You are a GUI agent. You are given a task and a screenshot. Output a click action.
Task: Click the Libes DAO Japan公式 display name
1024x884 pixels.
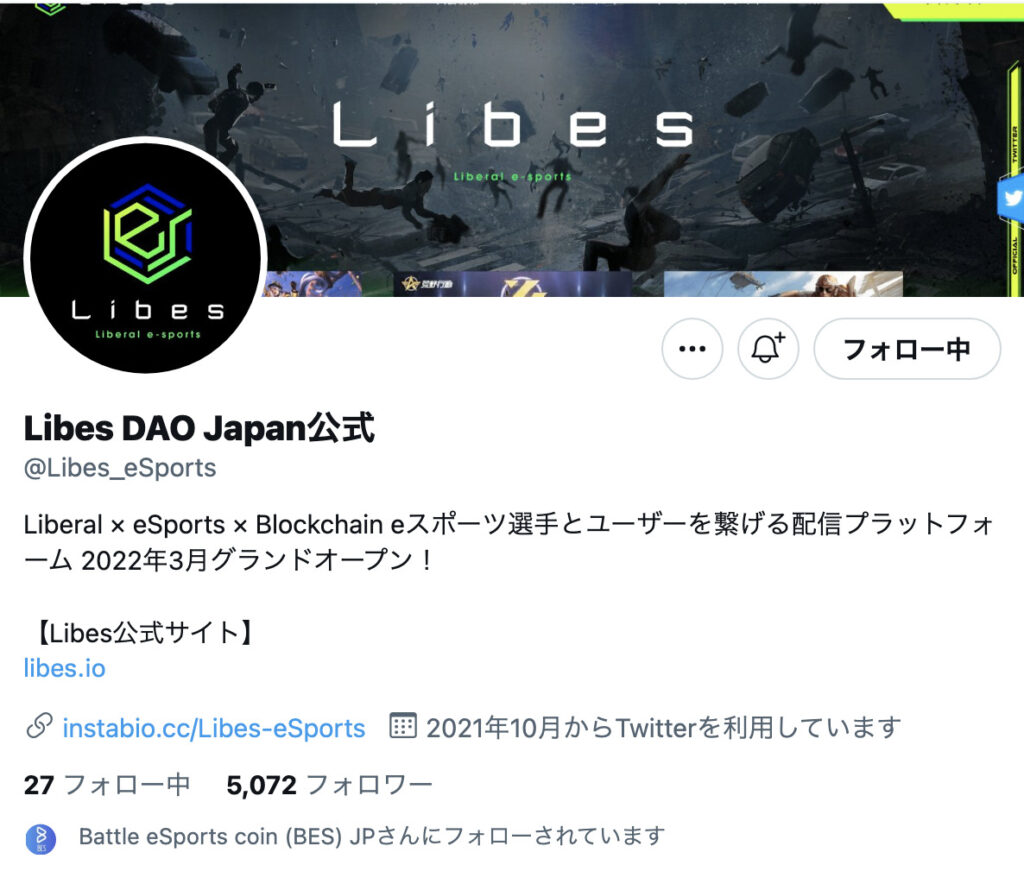pos(199,428)
